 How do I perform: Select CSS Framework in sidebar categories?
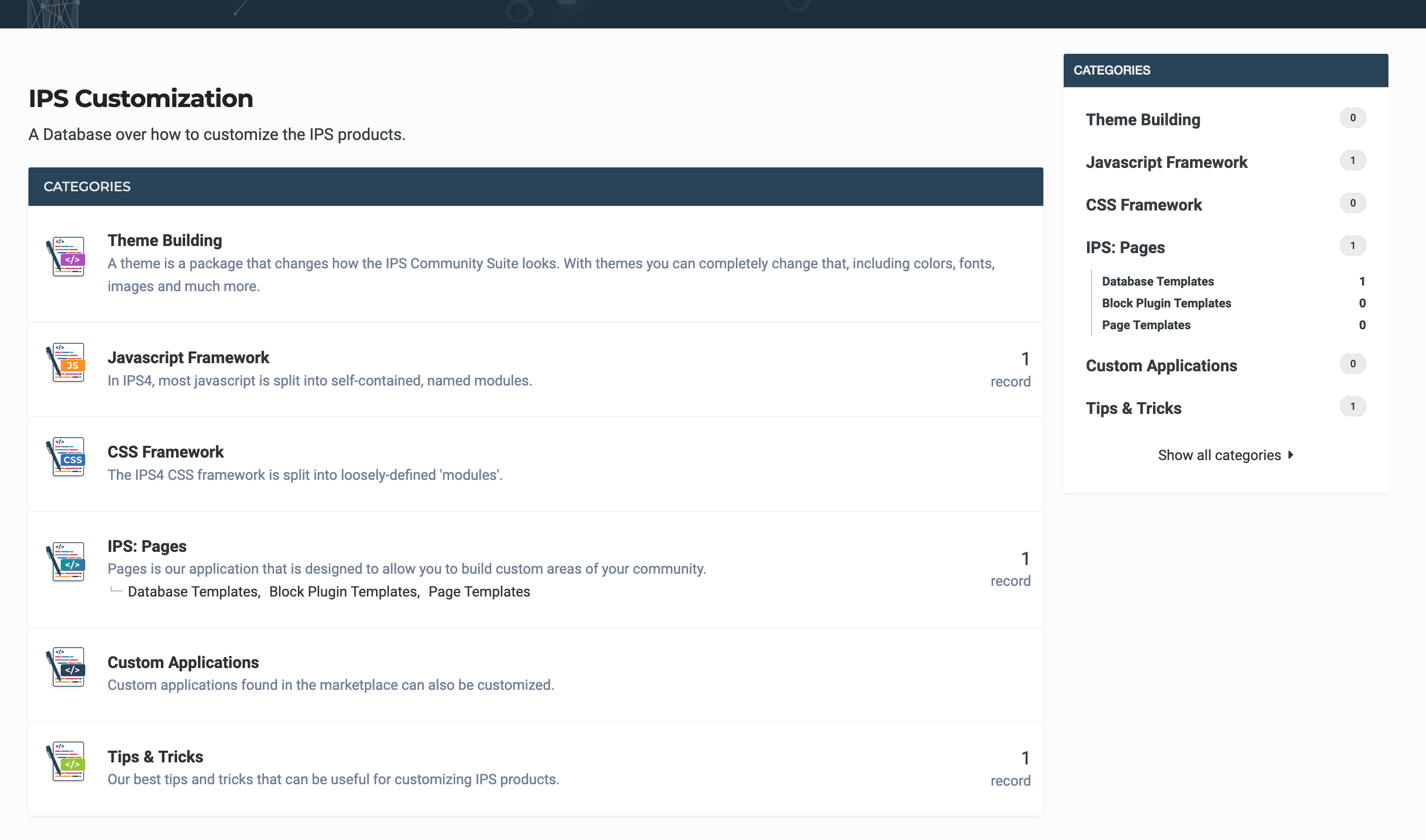1143,205
